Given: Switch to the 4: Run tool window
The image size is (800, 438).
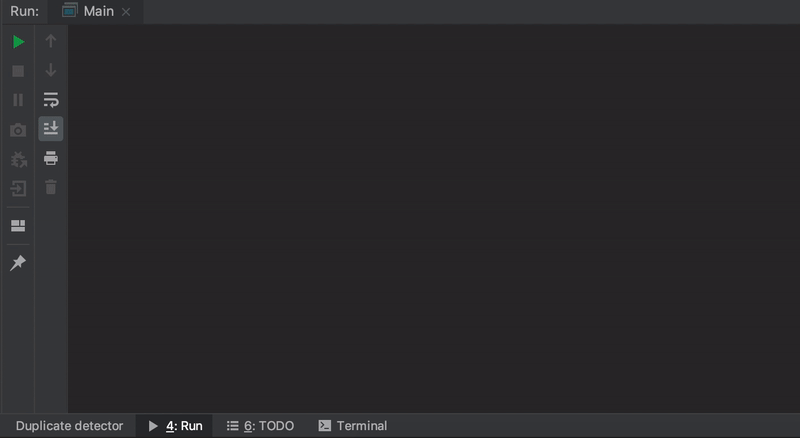Looking at the screenshot, I should tap(175, 426).
